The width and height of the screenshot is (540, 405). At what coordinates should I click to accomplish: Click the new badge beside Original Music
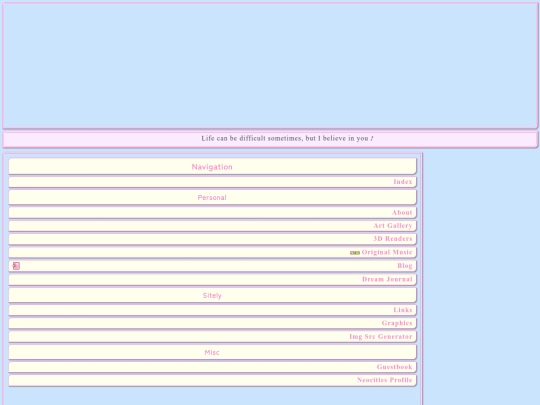pos(355,253)
